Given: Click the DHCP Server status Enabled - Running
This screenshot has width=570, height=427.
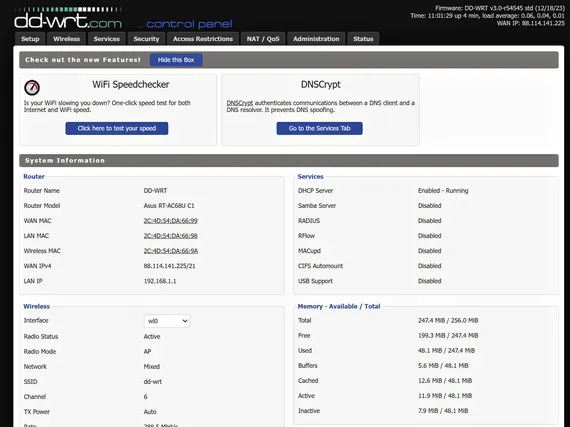Looking at the screenshot, I should (443, 191).
